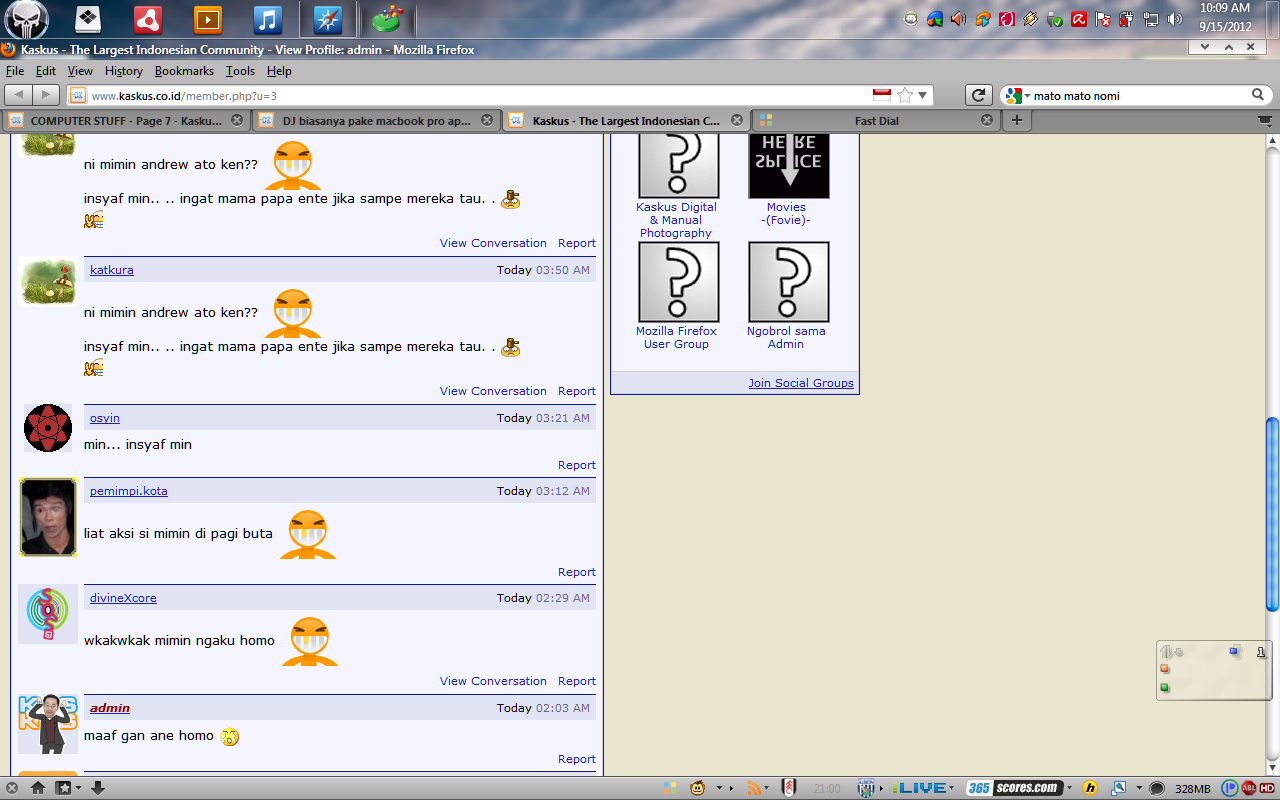The width and height of the screenshot is (1280, 800).
Task: Close the add-on bar with the X
Action: (x=12, y=788)
